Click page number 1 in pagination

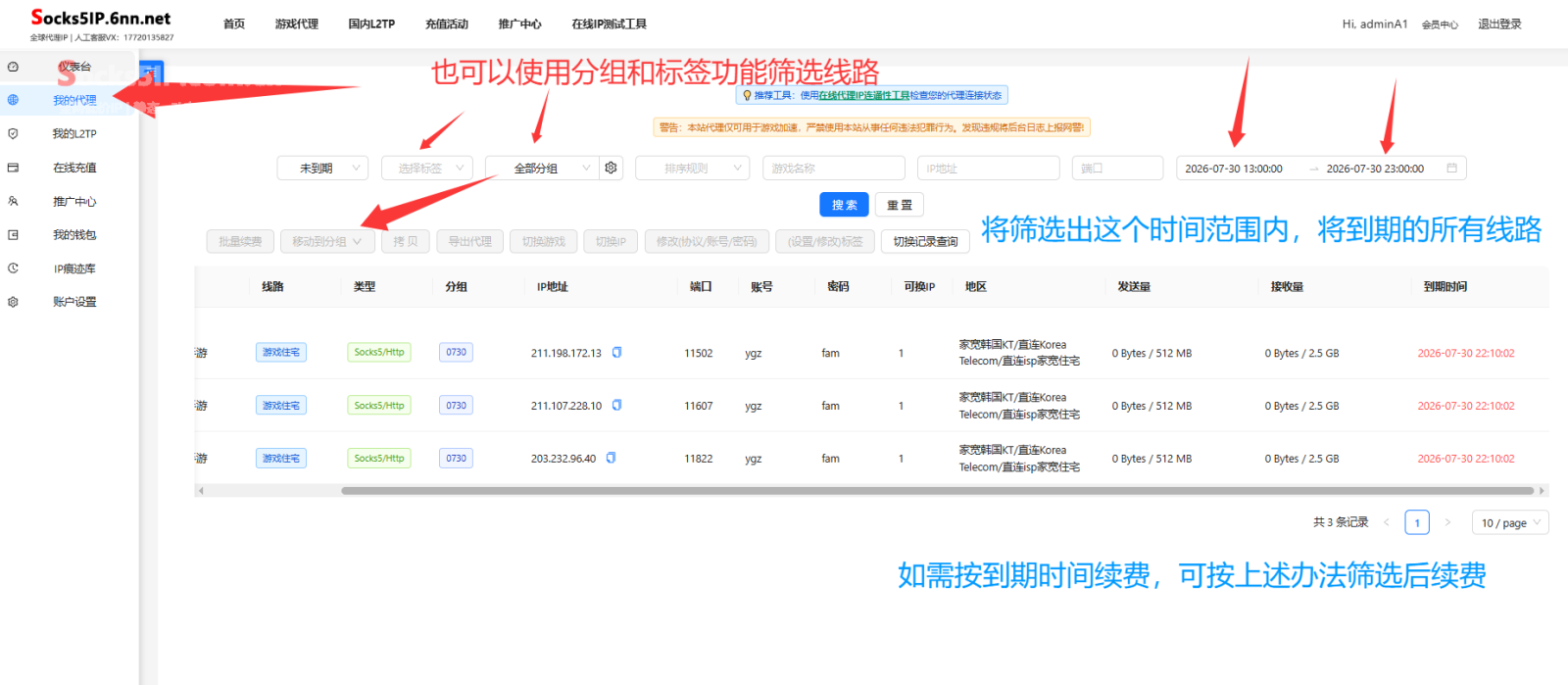[x=1417, y=522]
